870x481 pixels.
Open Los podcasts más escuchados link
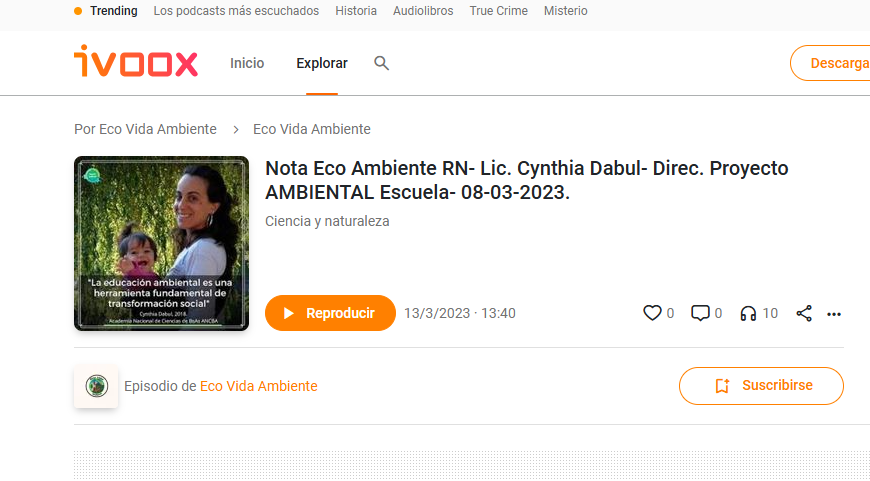click(236, 11)
